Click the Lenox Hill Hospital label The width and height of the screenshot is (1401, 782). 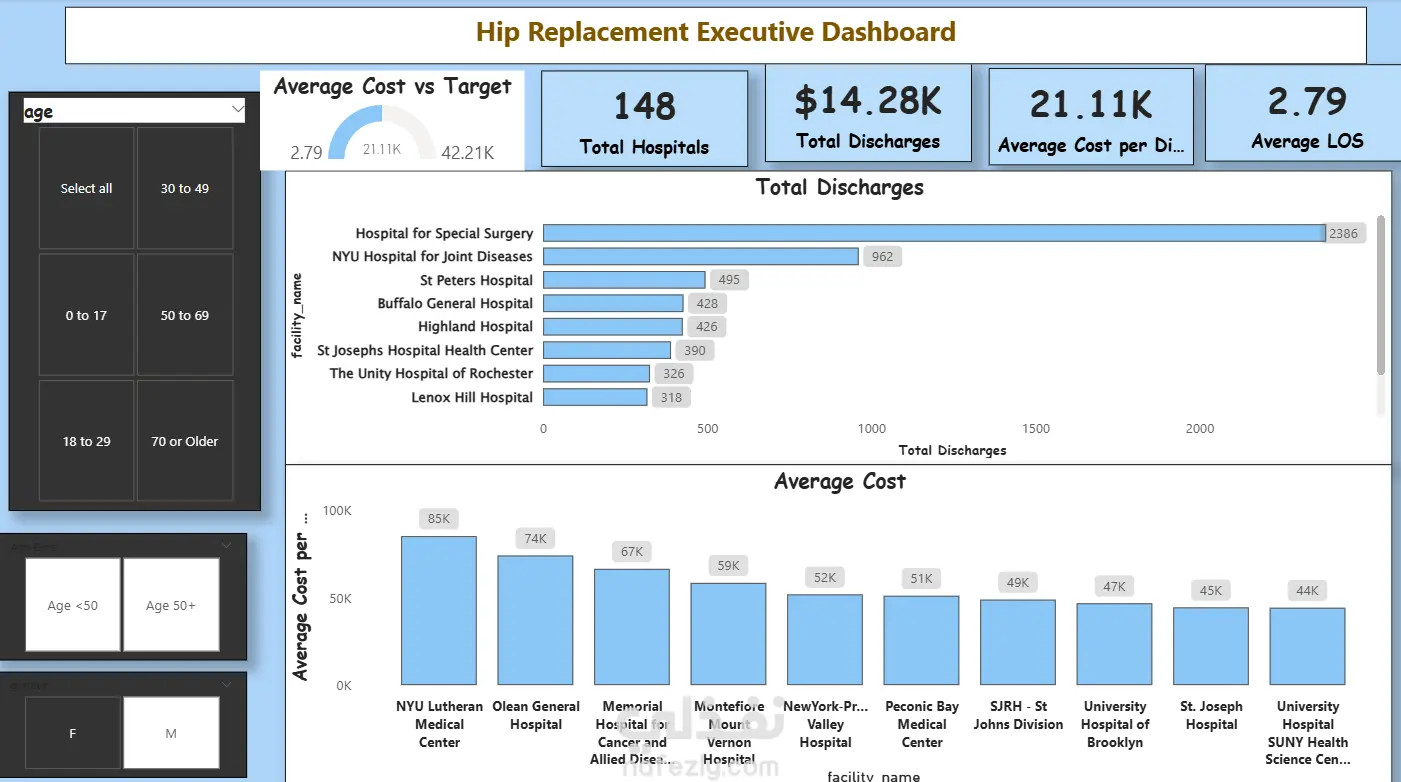pos(472,397)
